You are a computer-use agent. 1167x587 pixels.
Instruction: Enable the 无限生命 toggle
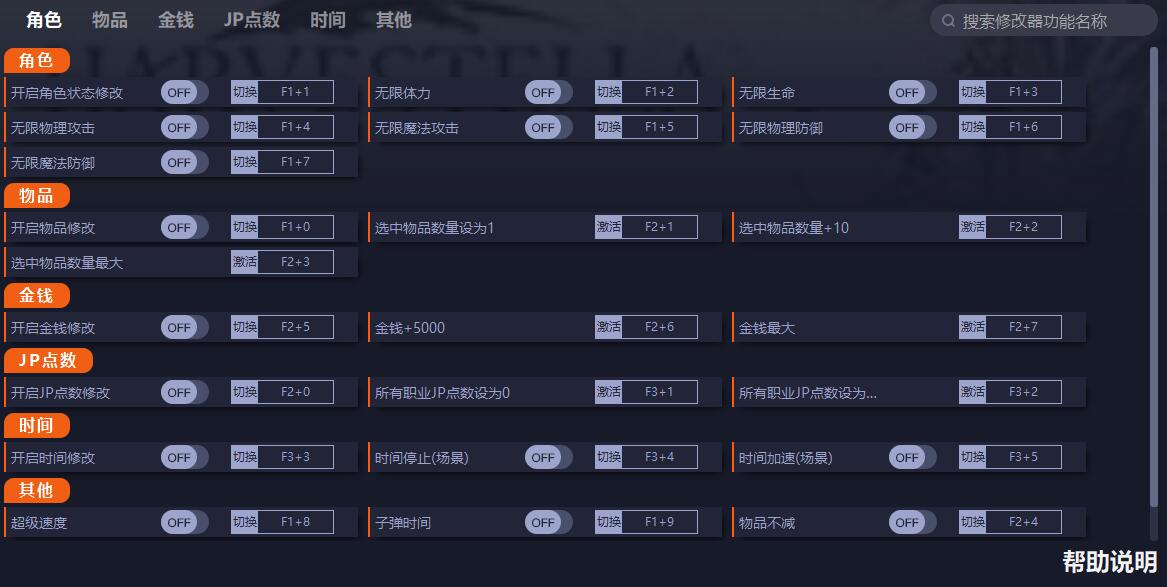point(912,92)
